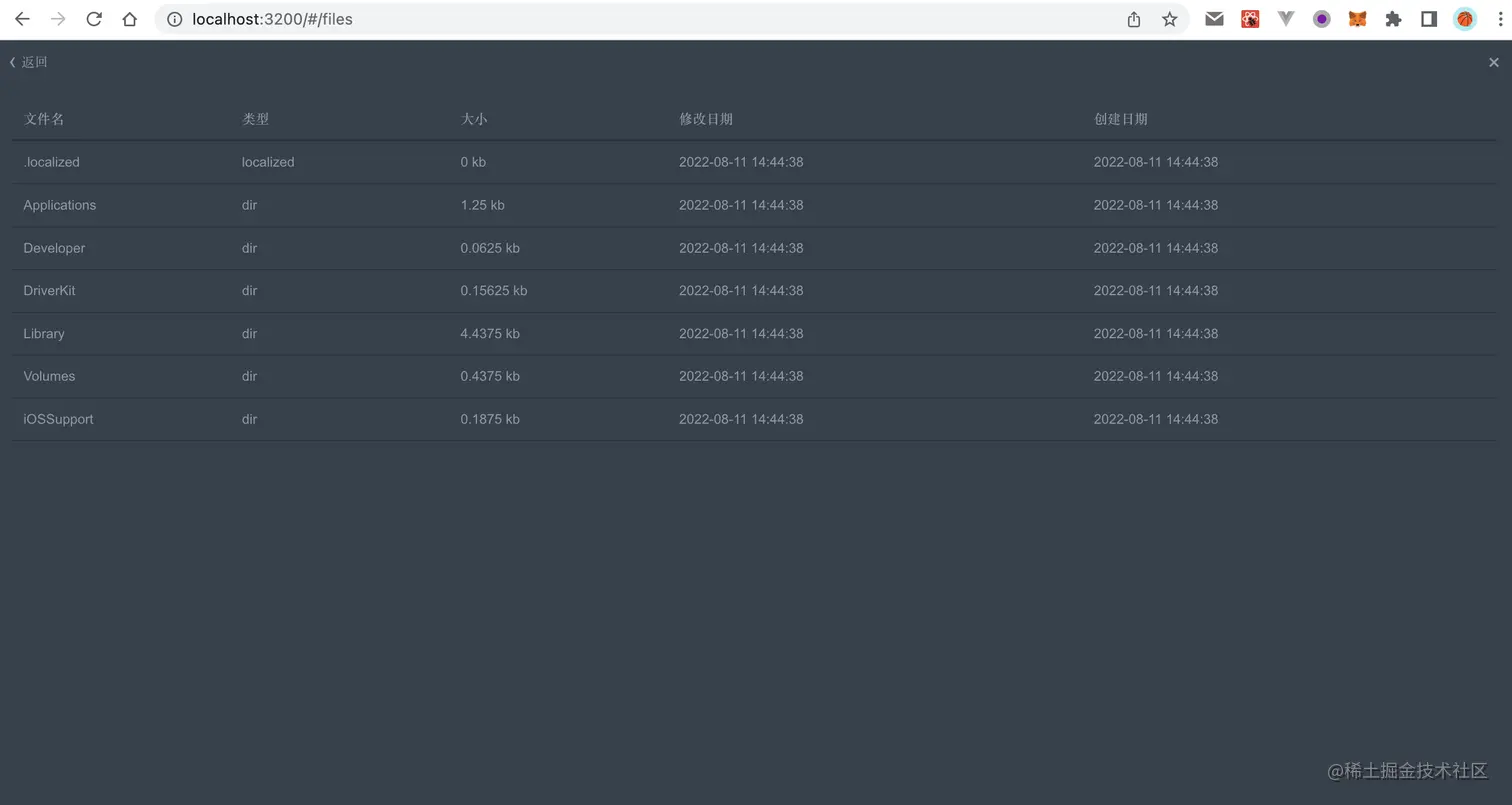Click the 'dir' type in Volumes row
The height and width of the screenshot is (805, 1512).
pos(249,376)
